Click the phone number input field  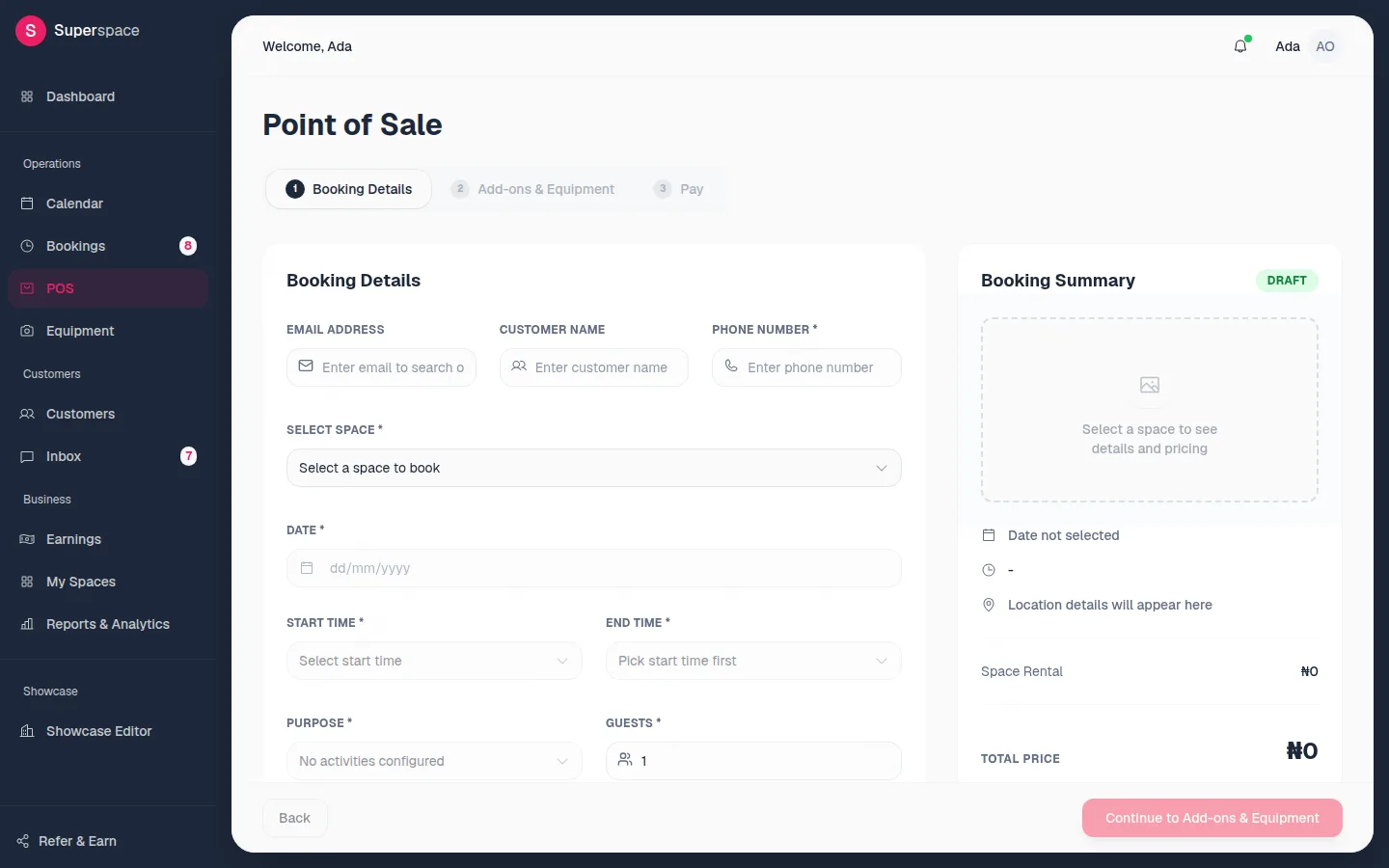tap(806, 367)
